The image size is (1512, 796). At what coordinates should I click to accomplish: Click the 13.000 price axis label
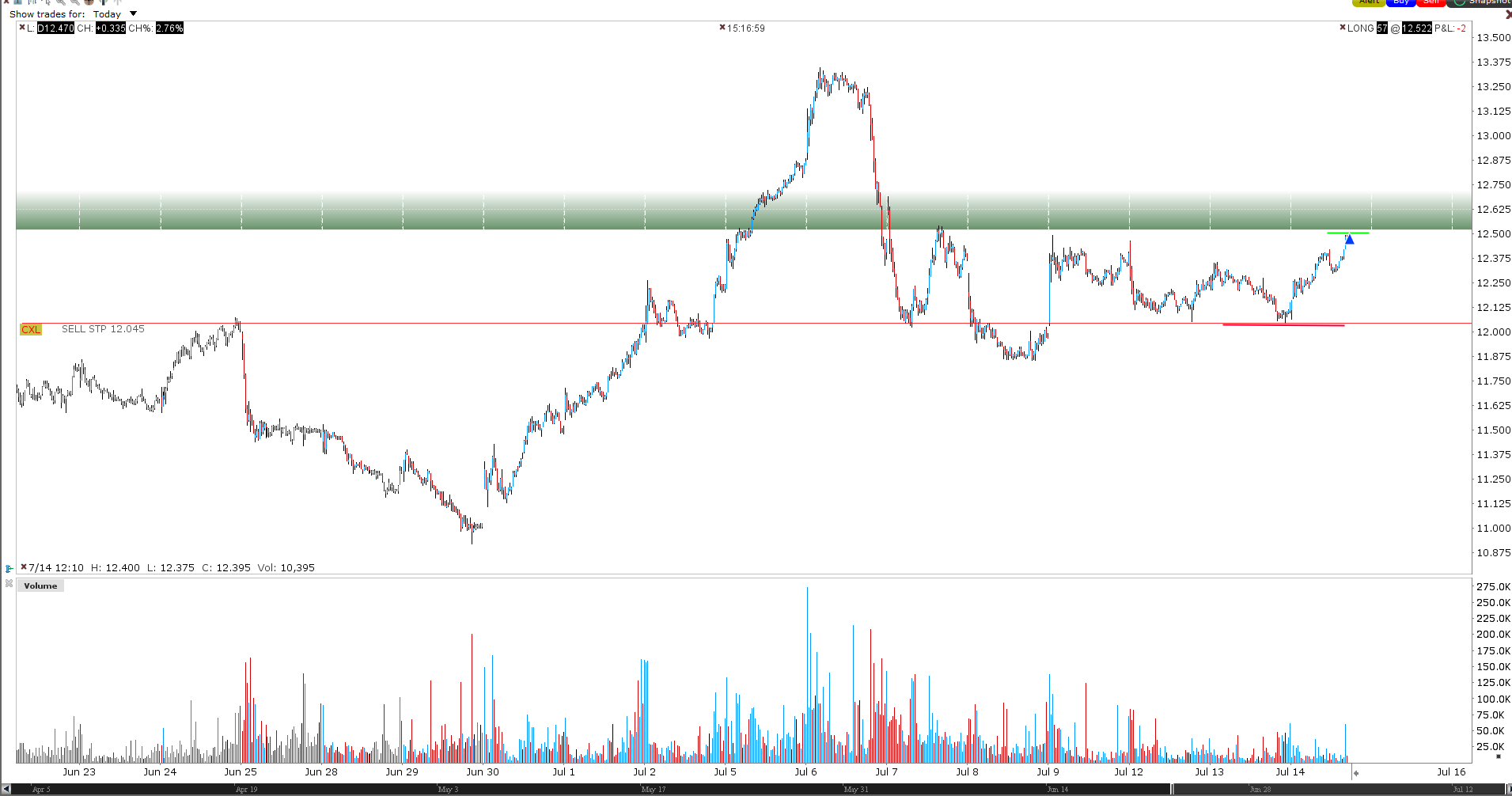pyautogui.click(x=1494, y=135)
